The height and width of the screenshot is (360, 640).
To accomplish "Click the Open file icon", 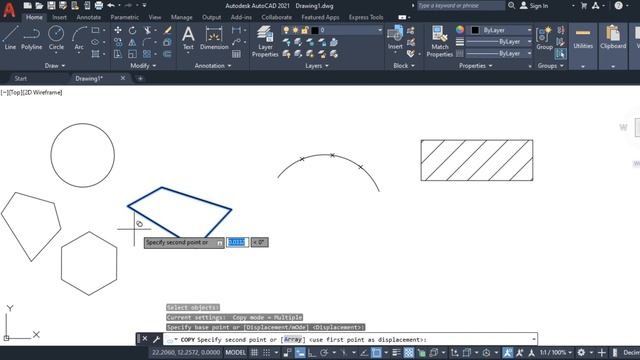I will (x=39, y=6).
